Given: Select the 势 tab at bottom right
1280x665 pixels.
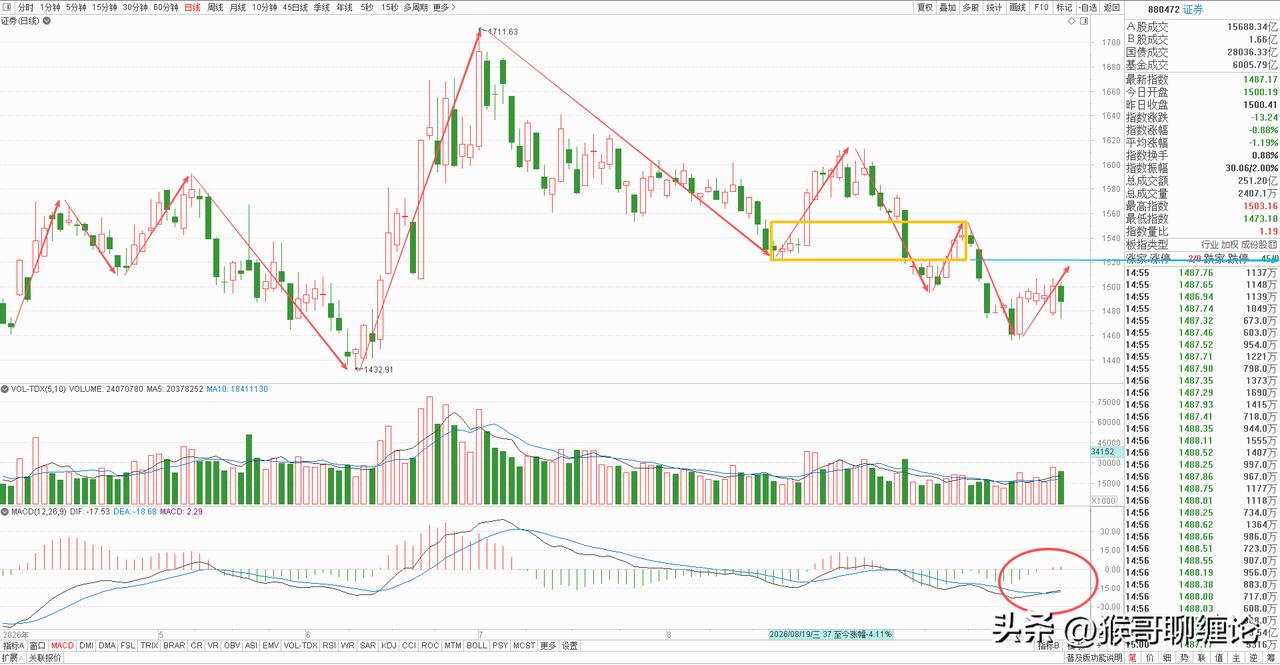Looking at the screenshot, I should click(x=1184, y=658).
